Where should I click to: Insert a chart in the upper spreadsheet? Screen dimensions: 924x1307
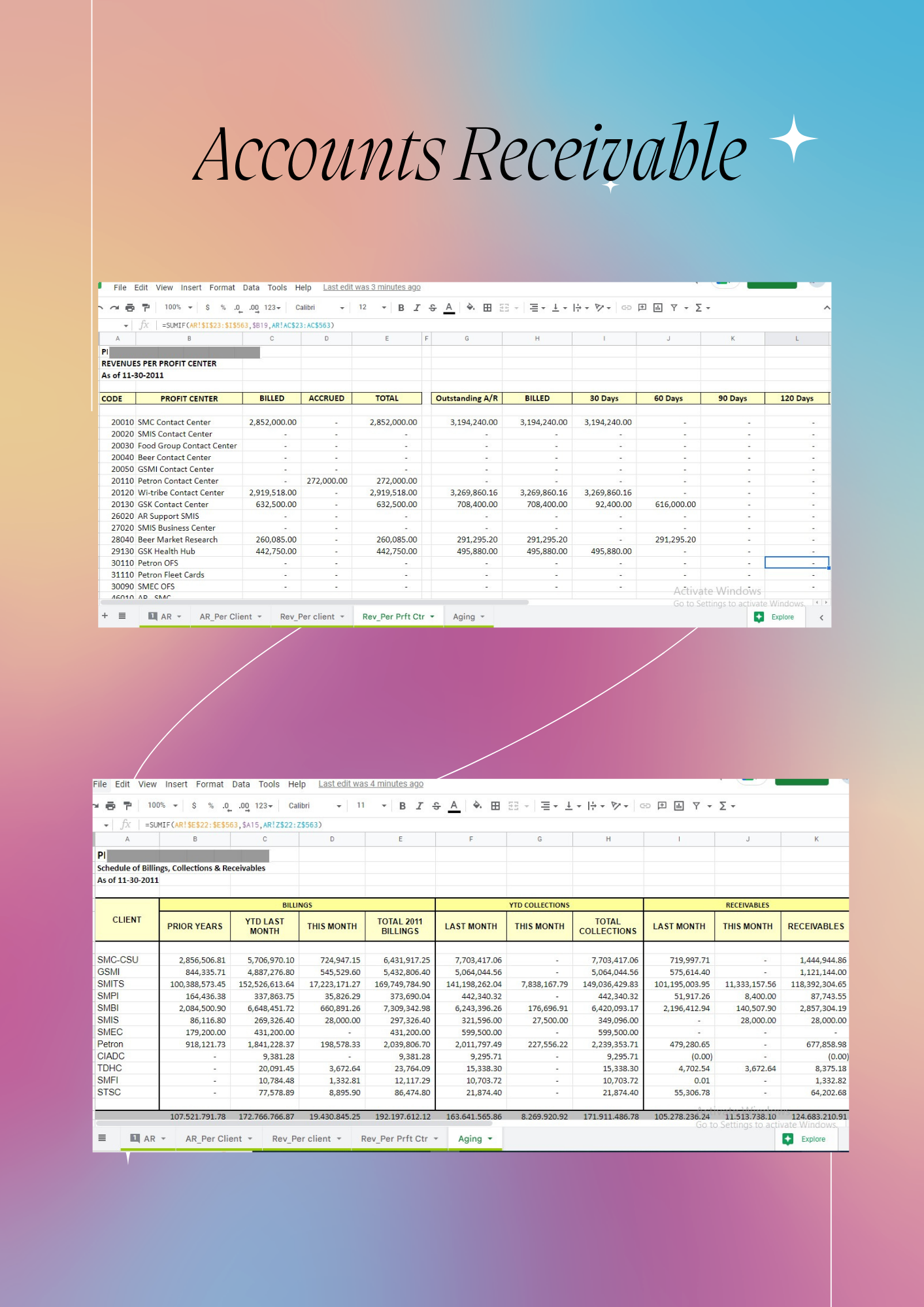658,308
